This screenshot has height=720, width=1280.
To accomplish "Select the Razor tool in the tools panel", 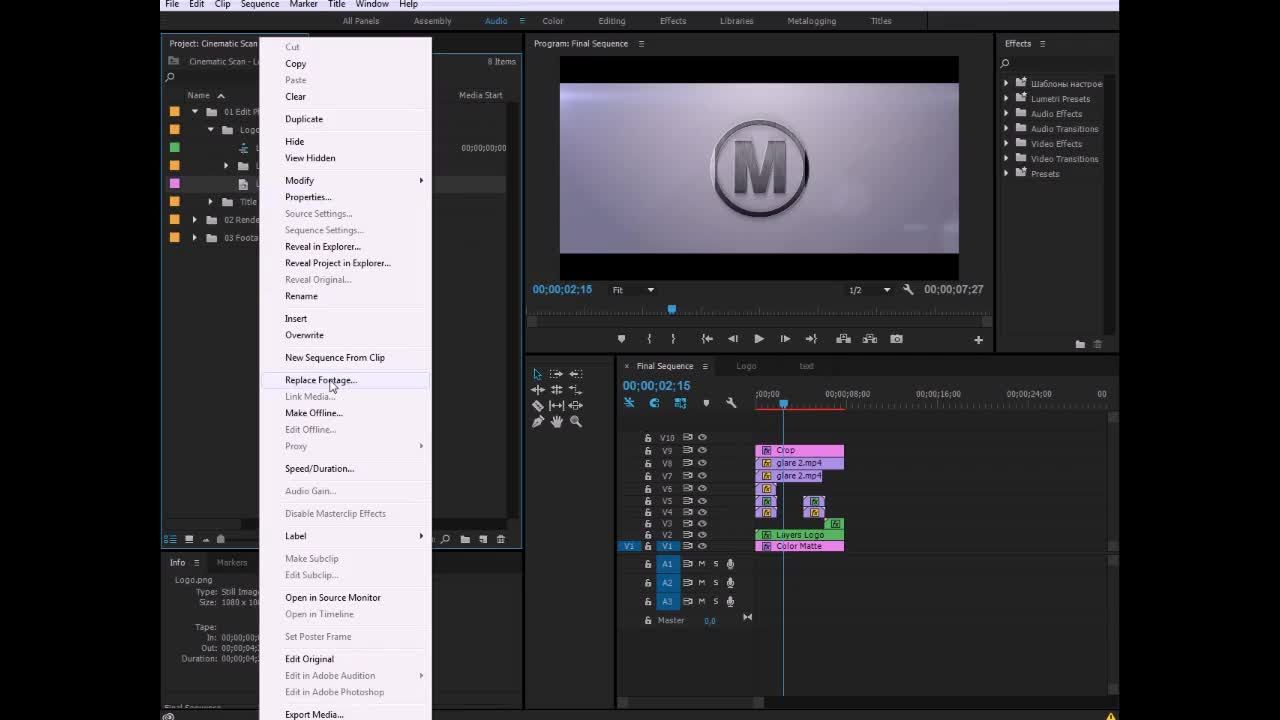I will (538, 406).
